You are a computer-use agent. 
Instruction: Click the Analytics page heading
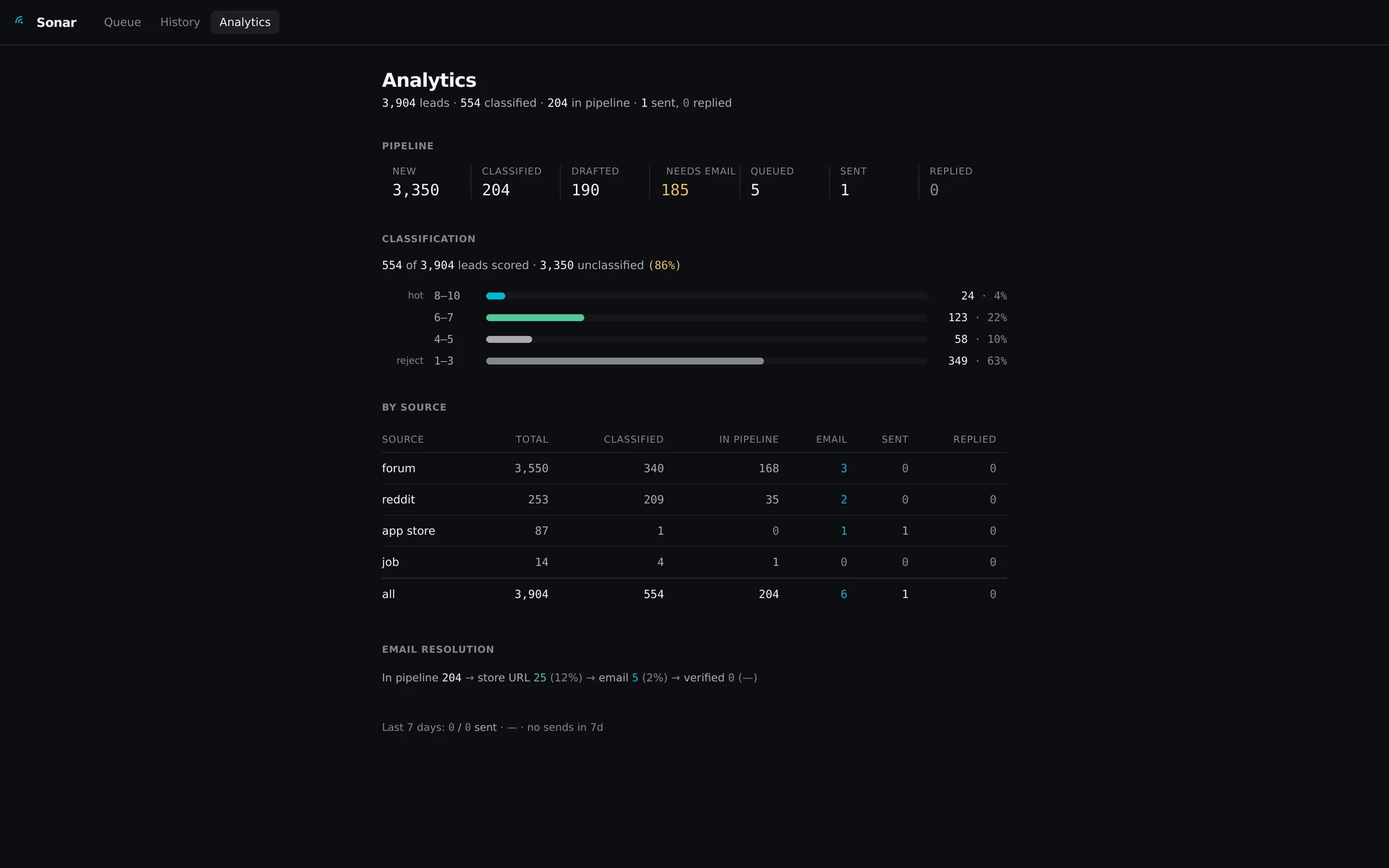(x=429, y=80)
